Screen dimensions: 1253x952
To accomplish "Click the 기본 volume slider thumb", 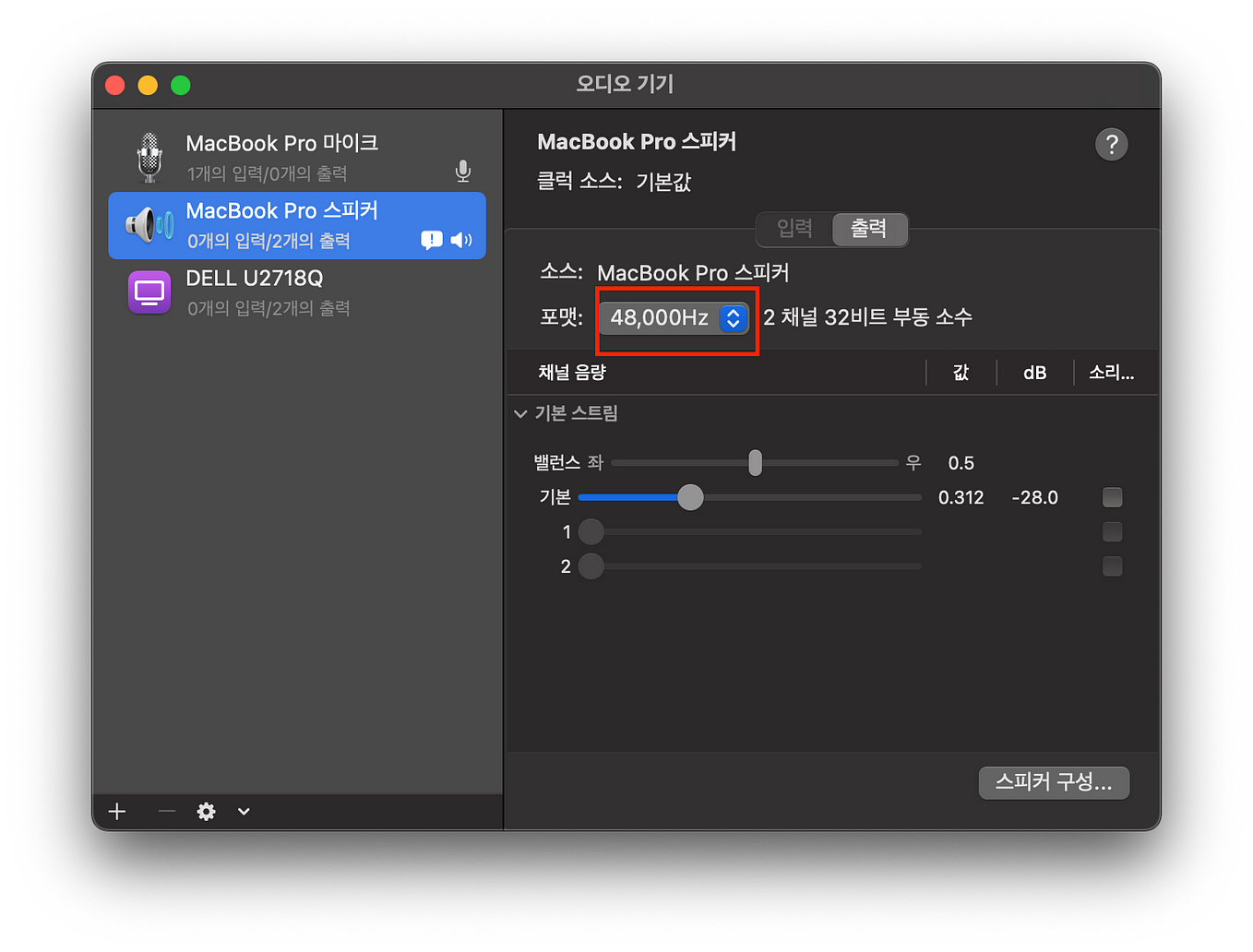I will 690,497.
